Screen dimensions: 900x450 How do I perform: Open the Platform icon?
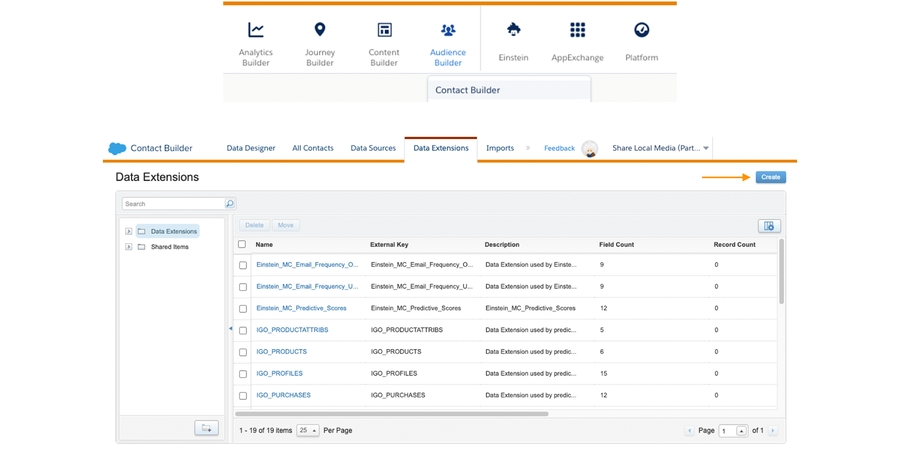642,30
